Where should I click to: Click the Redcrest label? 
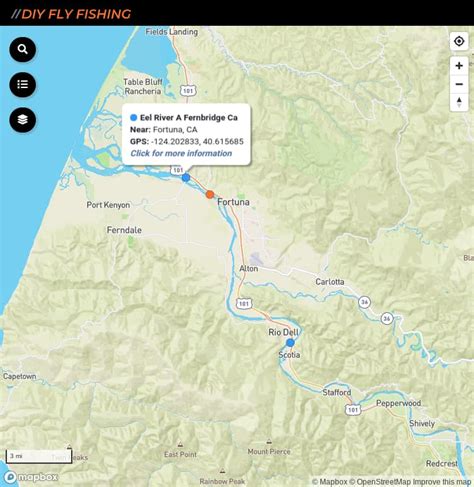[x=442, y=464]
